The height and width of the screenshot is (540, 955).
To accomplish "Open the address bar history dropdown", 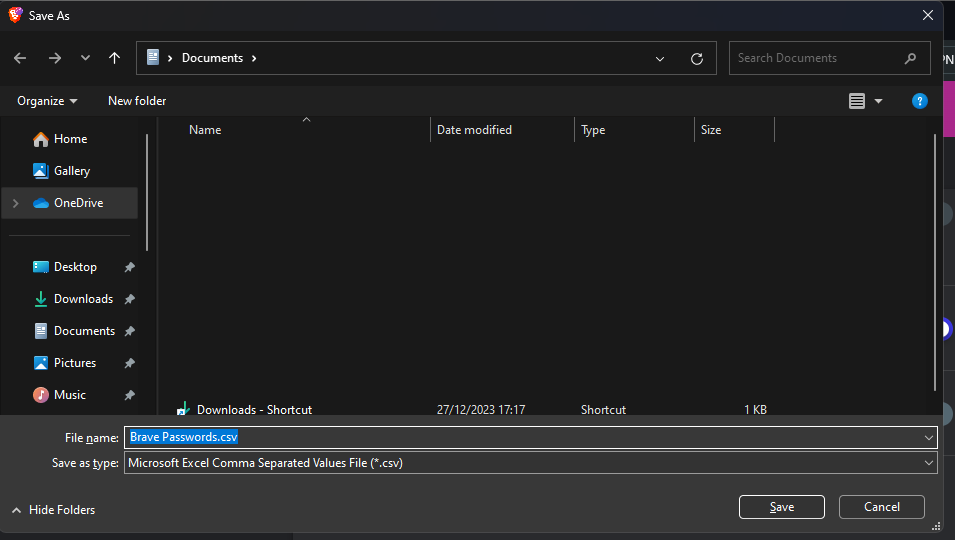I will (660, 58).
